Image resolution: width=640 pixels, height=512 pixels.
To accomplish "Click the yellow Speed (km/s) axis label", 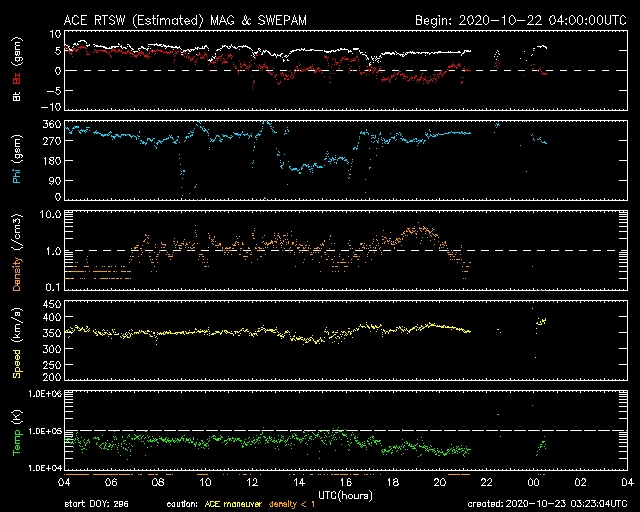I will pos(17,346).
